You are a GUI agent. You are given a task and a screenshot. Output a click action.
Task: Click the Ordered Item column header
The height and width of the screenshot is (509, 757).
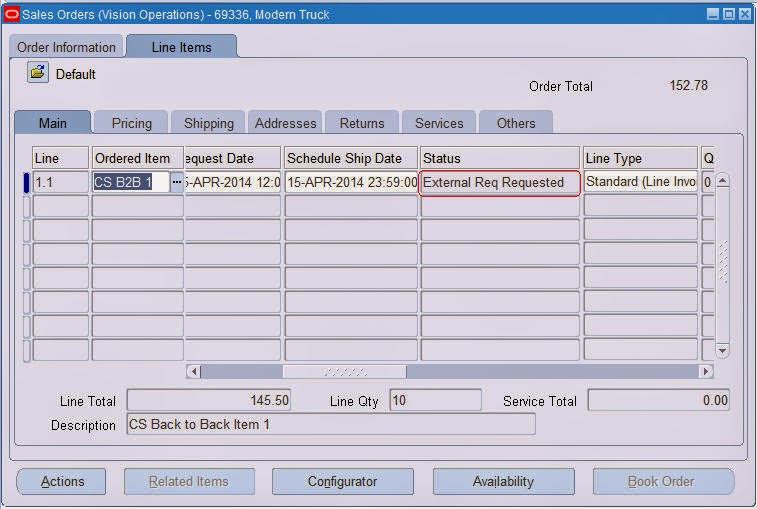(x=138, y=158)
